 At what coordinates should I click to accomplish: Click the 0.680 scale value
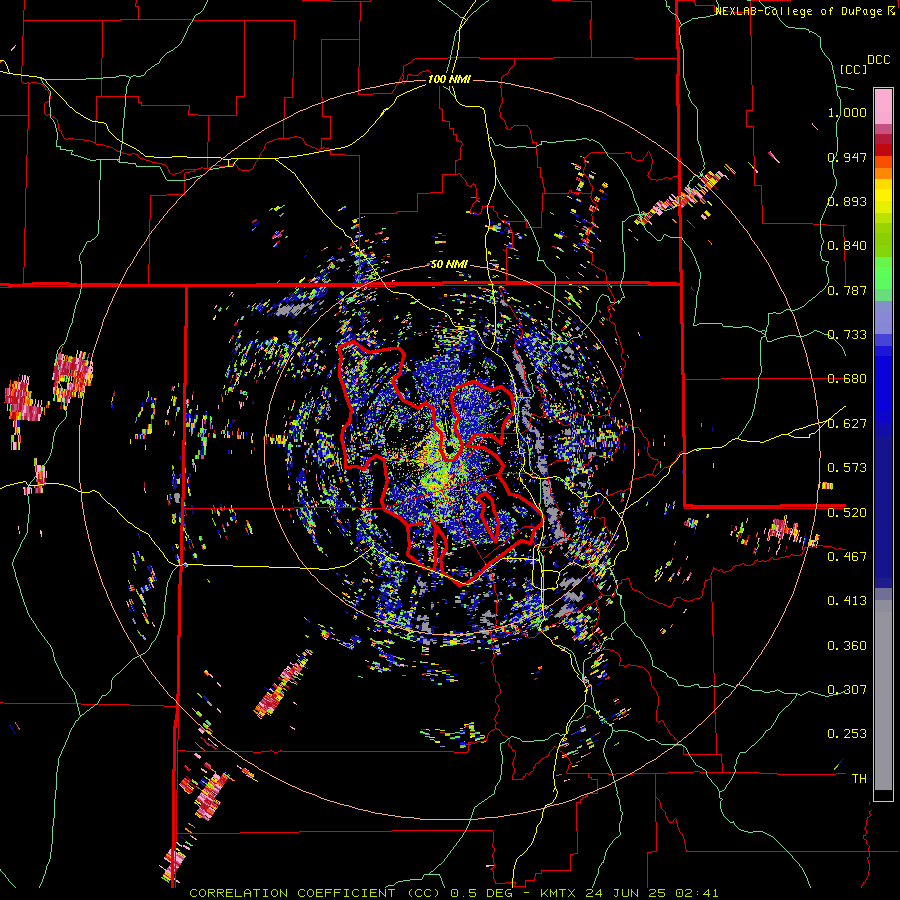click(x=847, y=379)
